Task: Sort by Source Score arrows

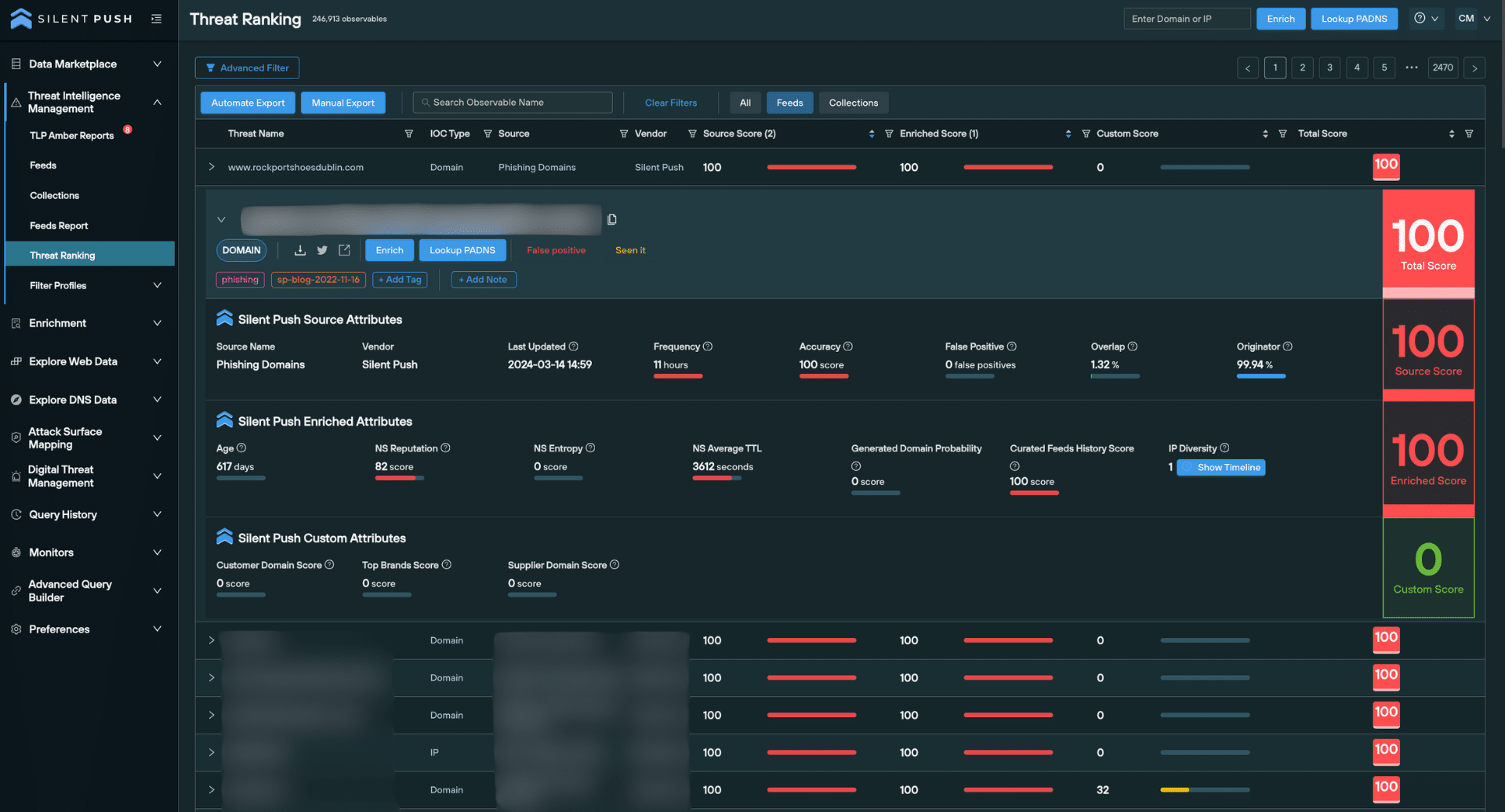Action: (872, 134)
